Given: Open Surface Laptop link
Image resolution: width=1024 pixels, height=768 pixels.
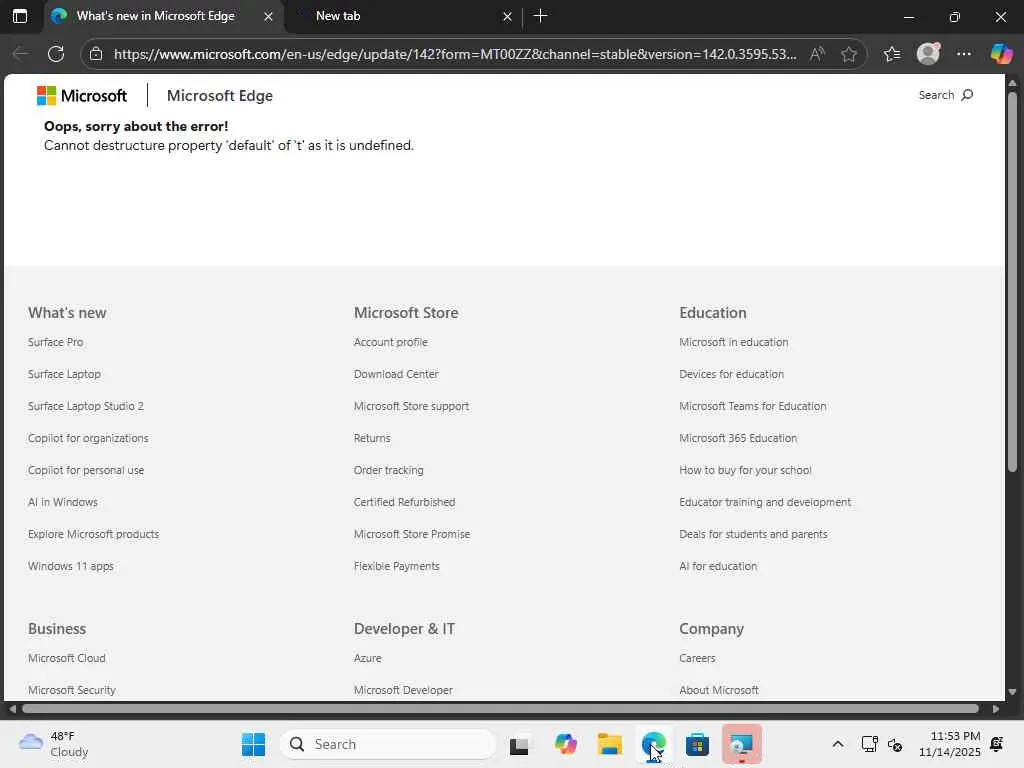Looking at the screenshot, I should point(64,374).
